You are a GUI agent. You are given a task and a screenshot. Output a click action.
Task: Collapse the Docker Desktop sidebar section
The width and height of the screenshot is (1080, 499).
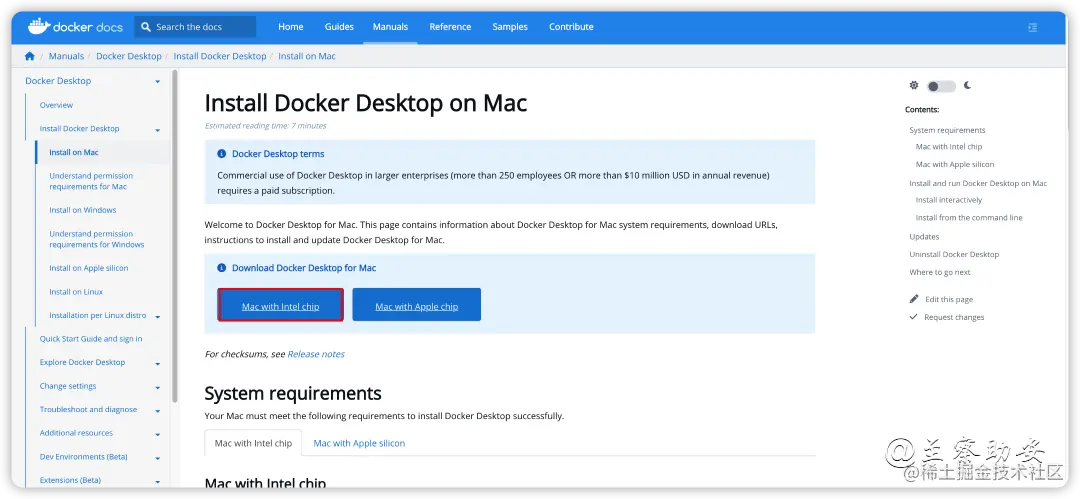tap(158, 81)
